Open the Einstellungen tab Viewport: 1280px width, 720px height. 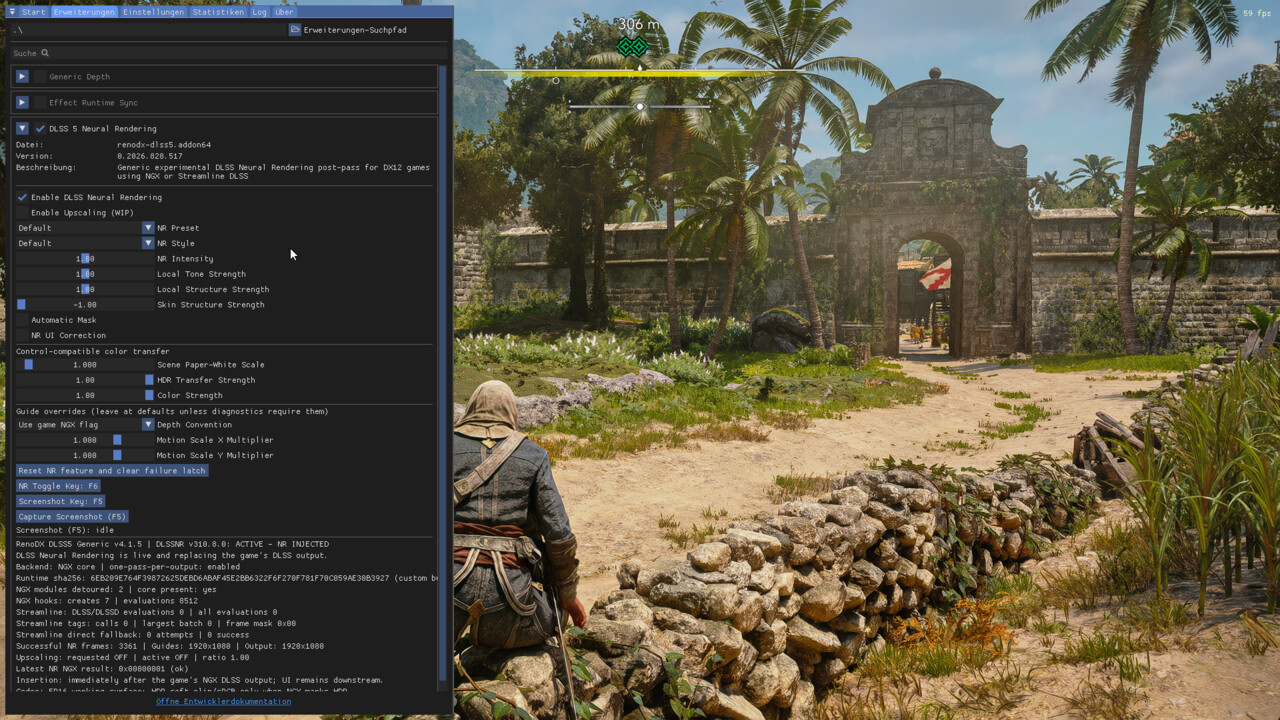[x=154, y=12]
